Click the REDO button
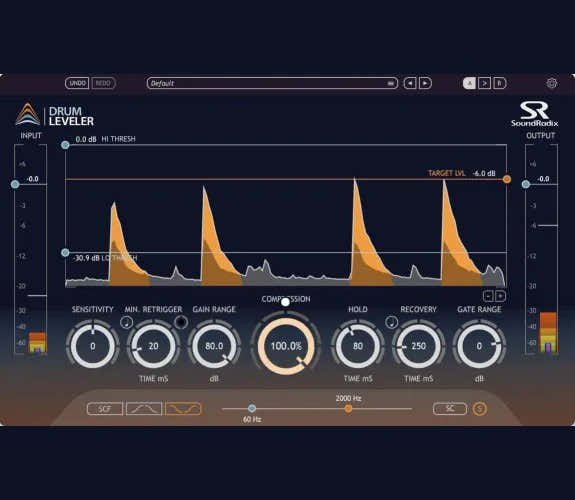Image resolution: width=575 pixels, height=500 pixels. coord(103,83)
